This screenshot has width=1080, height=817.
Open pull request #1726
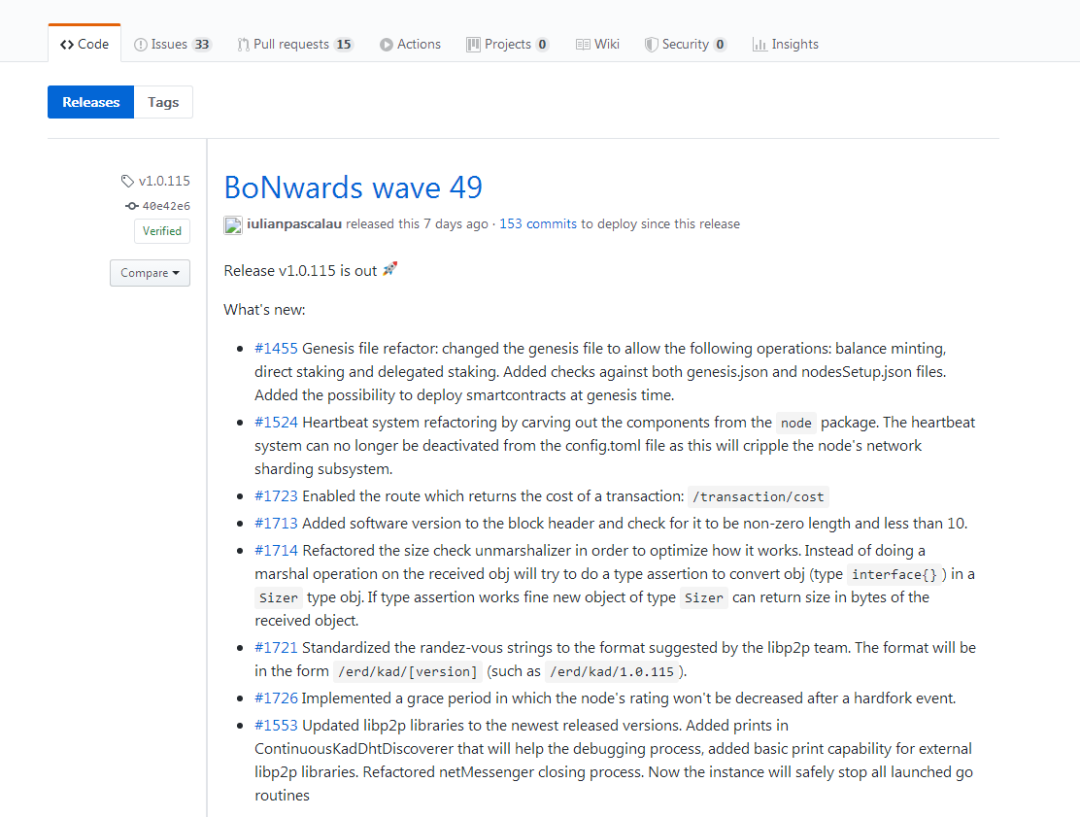coord(276,698)
